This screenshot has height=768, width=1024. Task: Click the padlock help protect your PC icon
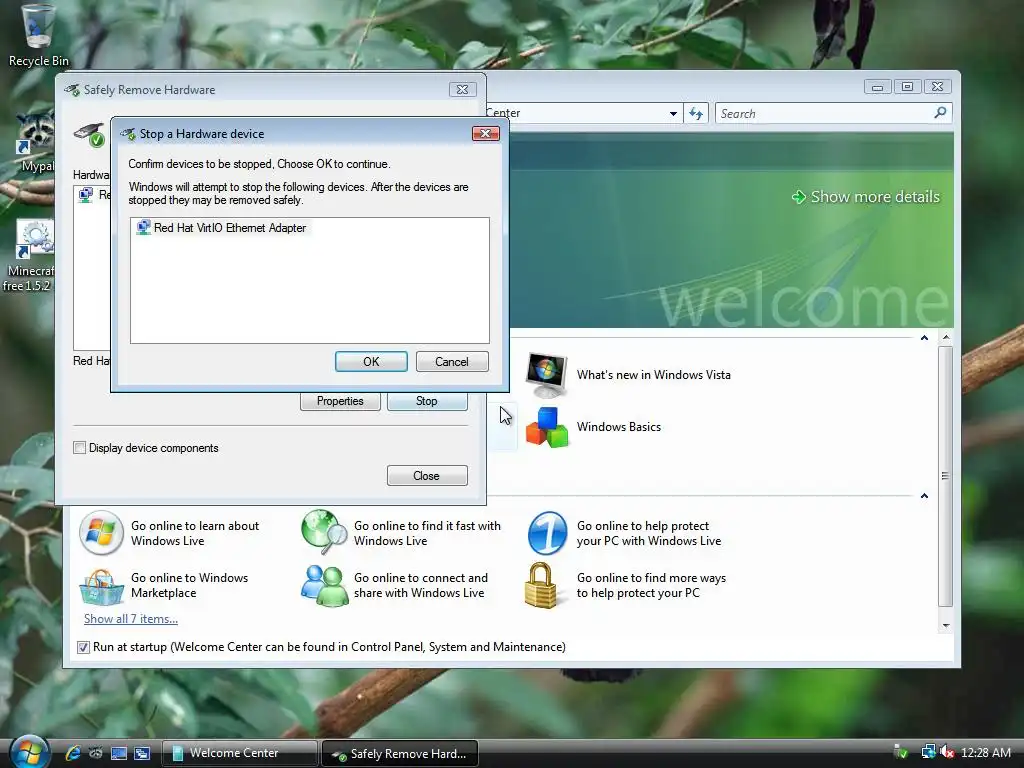[541, 585]
